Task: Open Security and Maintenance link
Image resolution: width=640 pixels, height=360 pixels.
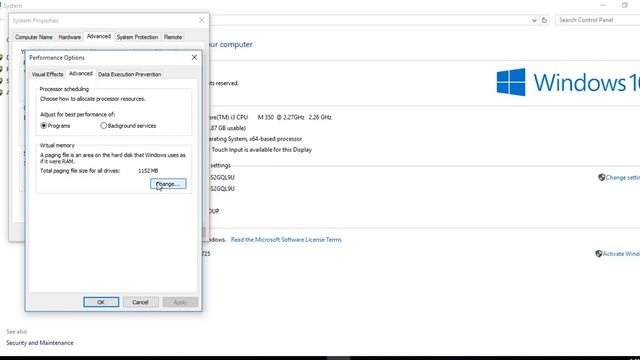Action: (40, 343)
